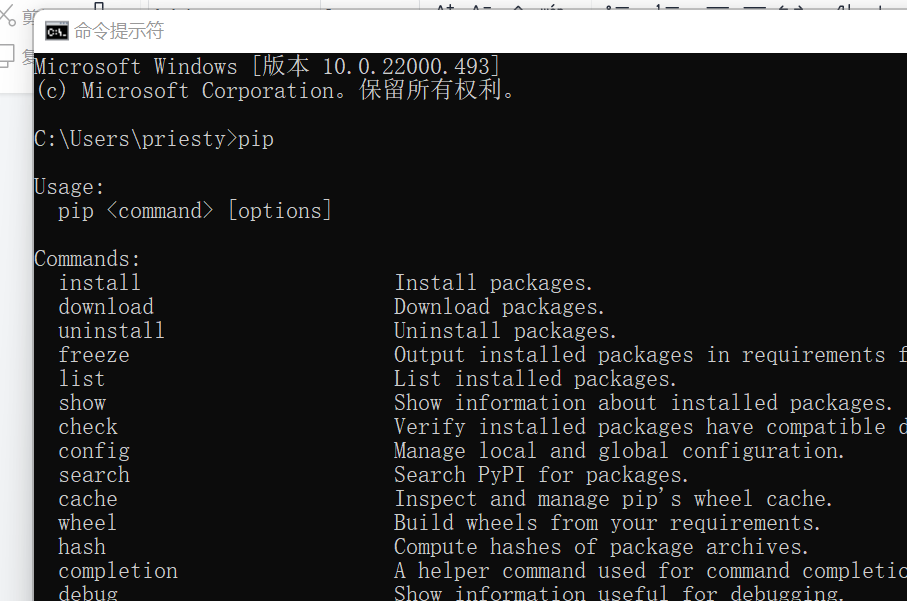Image resolution: width=907 pixels, height=601 pixels.
Task: Click the 'Commands:' heading
Action: point(87,259)
